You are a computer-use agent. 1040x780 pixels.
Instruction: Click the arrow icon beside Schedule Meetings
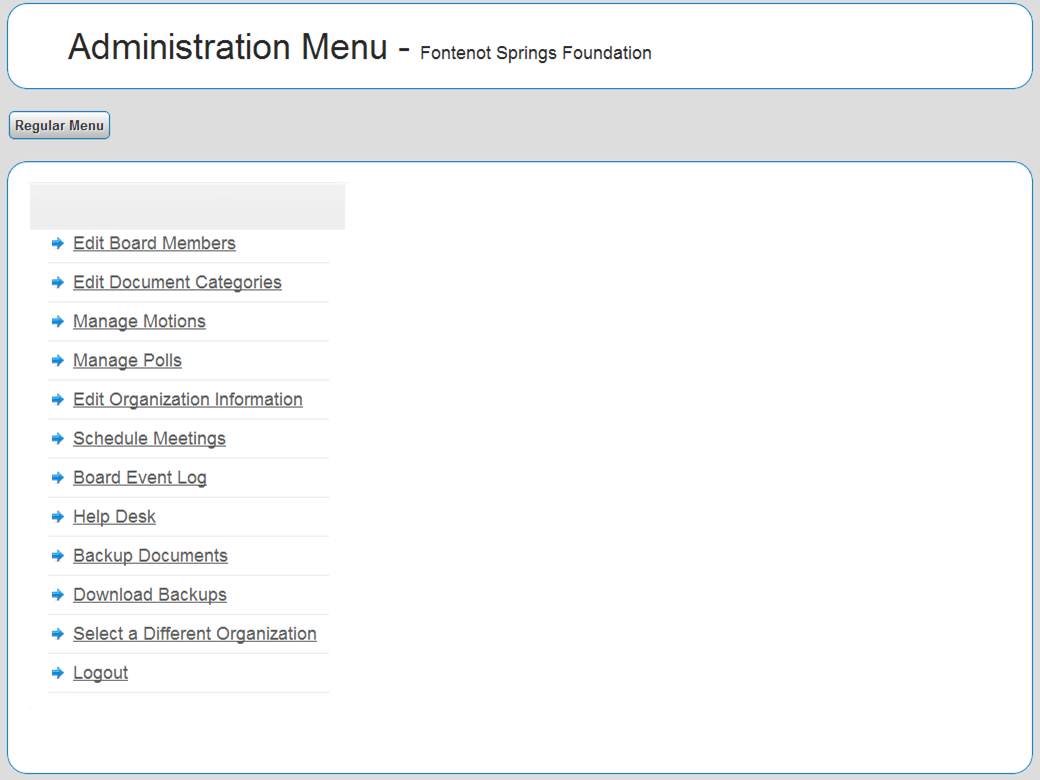tap(58, 438)
